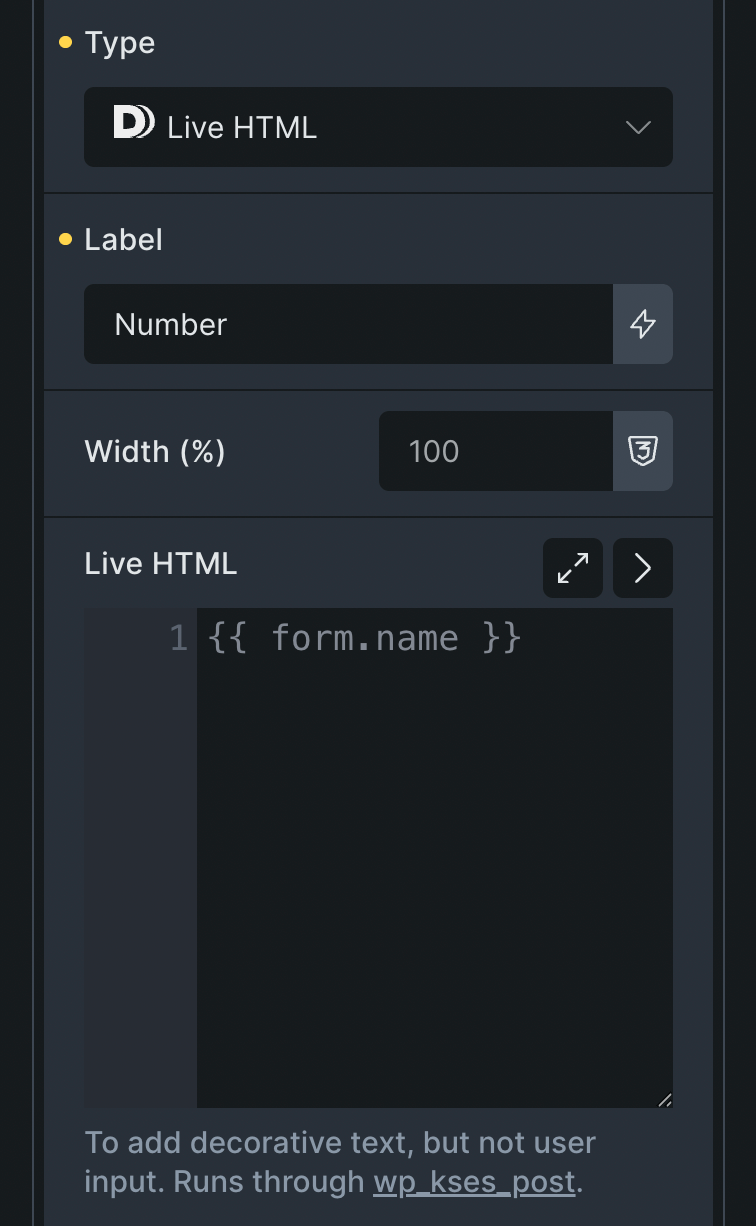Click the resize grip at the editor's bottom corner
The image size is (756, 1226).
(x=666, y=1101)
